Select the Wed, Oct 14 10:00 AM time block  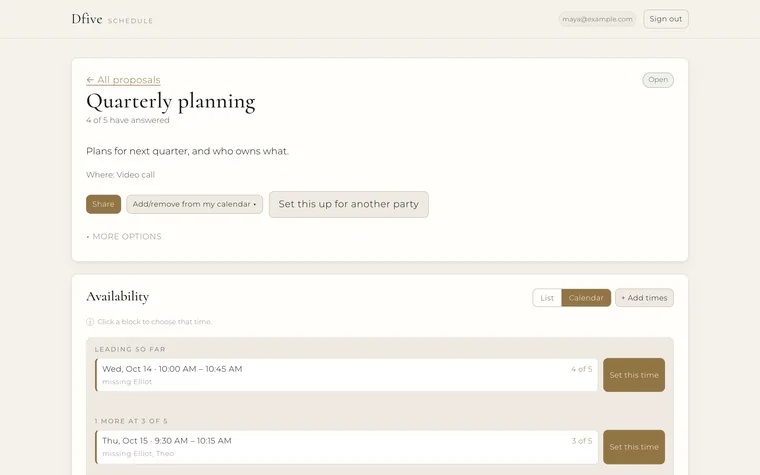coord(346,375)
